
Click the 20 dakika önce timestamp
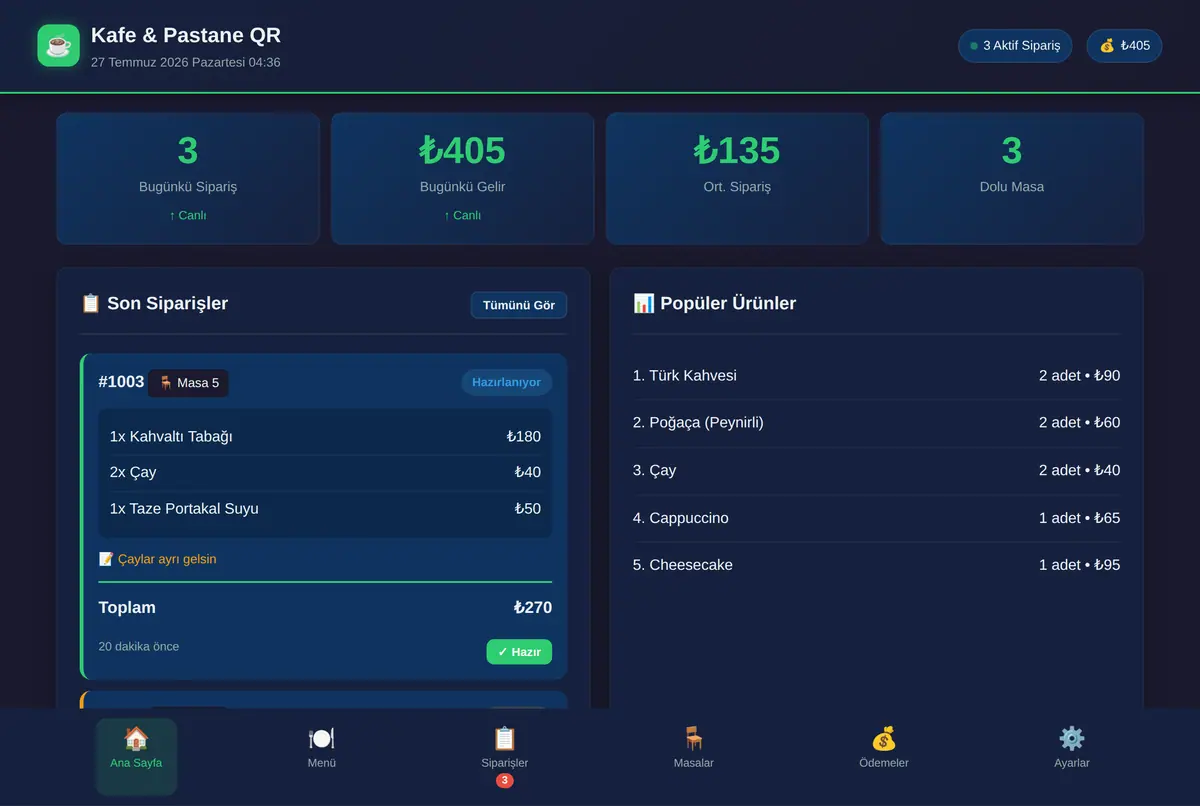(139, 646)
